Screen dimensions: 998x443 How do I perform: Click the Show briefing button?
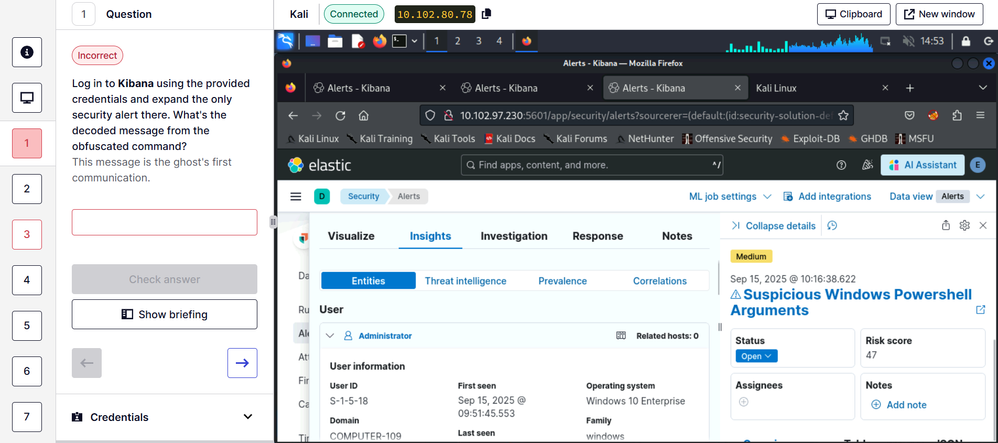click(x=164, y=314)
